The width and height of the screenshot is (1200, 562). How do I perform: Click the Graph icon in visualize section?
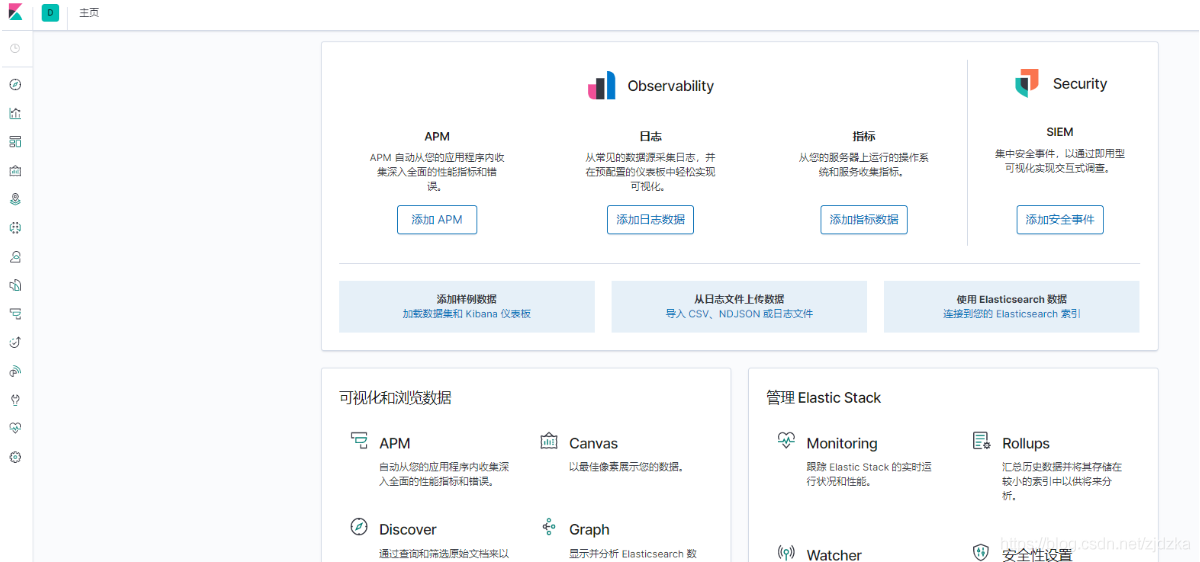549,527
